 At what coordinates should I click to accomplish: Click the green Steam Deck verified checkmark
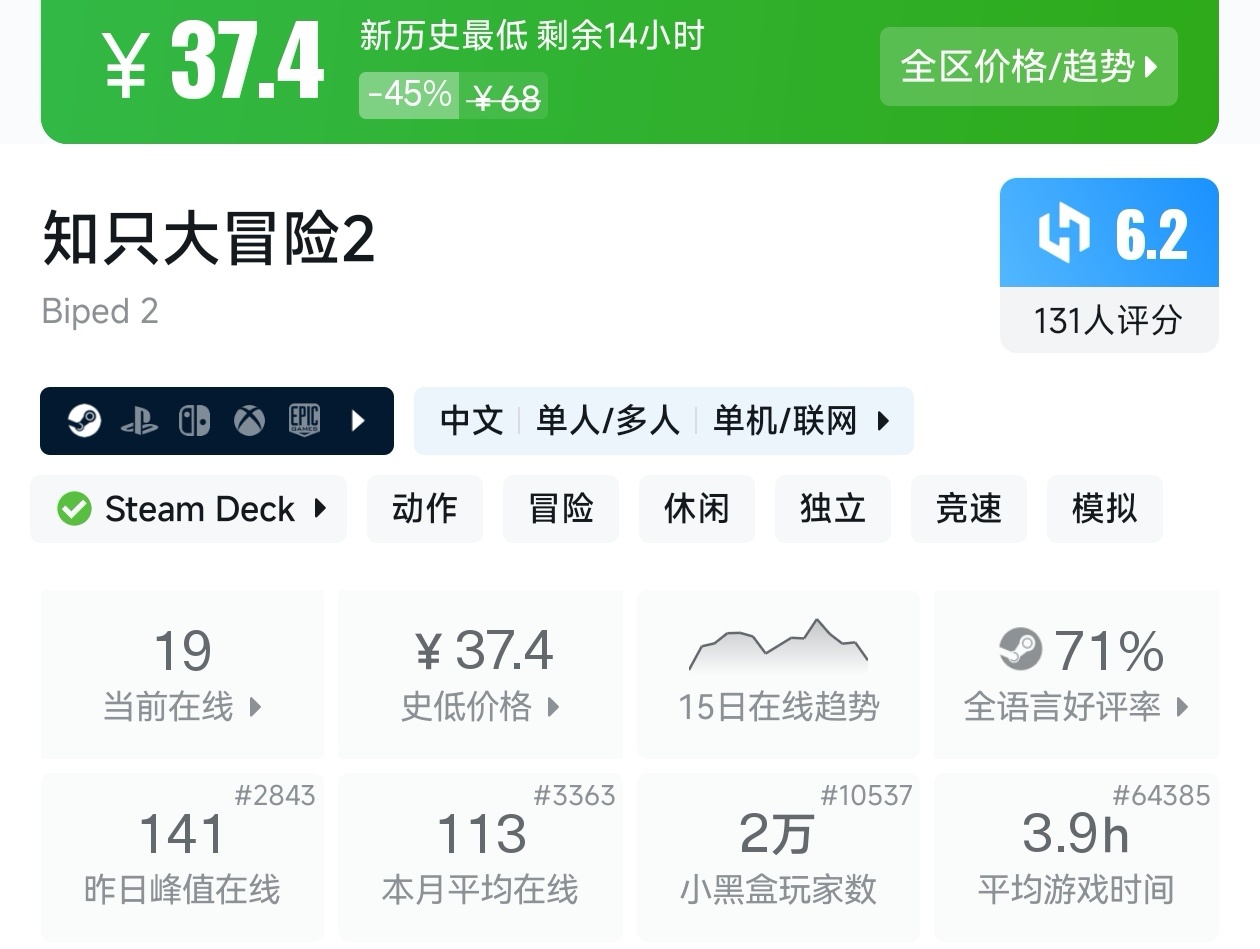click(74, 509)
